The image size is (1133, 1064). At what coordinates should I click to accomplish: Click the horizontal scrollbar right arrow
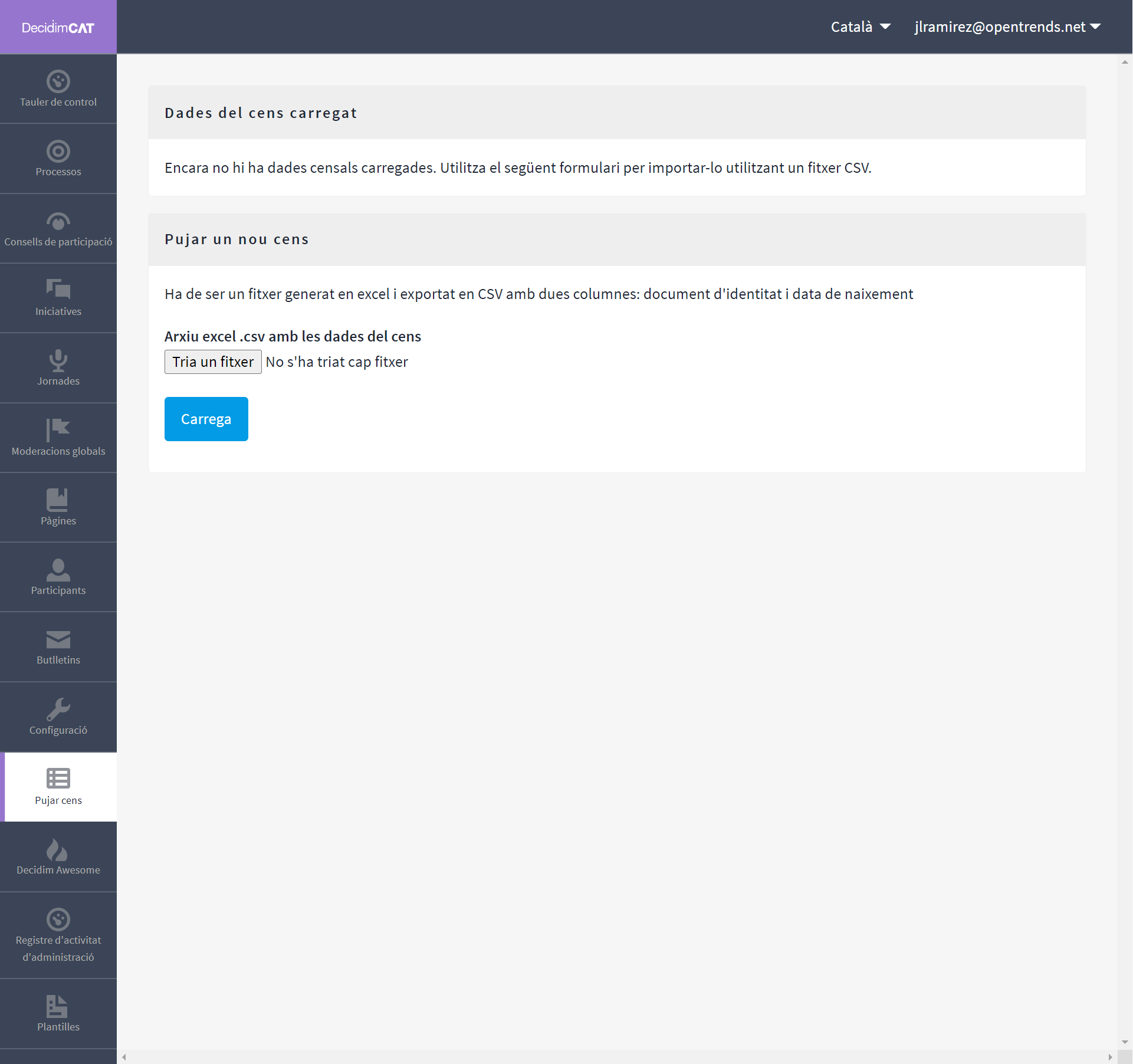click(x=1110, y=1057)
